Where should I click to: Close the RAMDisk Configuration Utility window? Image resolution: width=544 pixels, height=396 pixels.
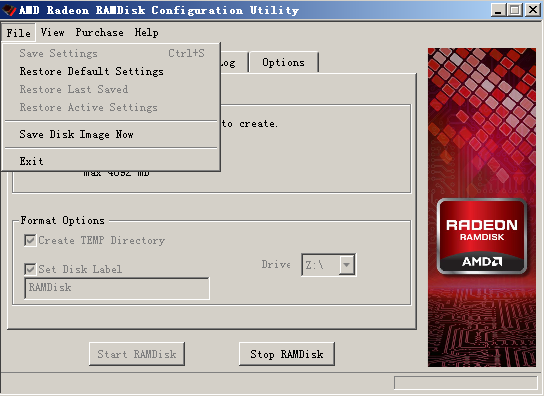click(533, 10)
